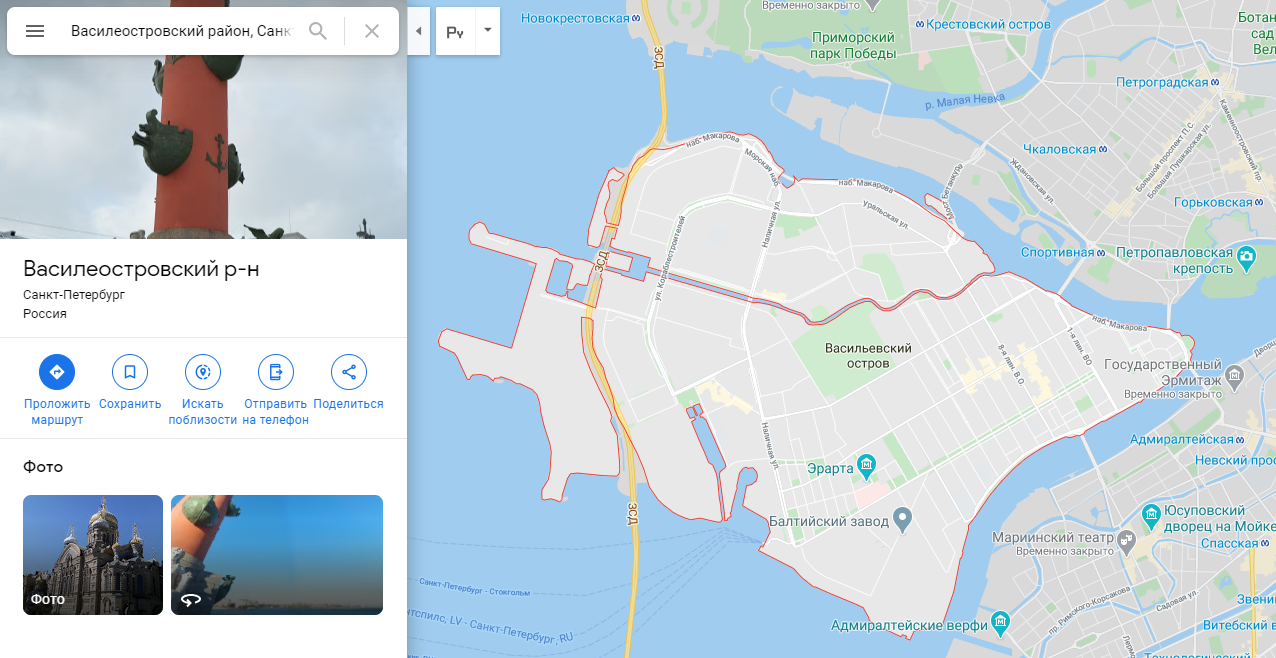Click the search magnifier icon
The width and height of the screenshot is (1276, 658).
(318, 31)
